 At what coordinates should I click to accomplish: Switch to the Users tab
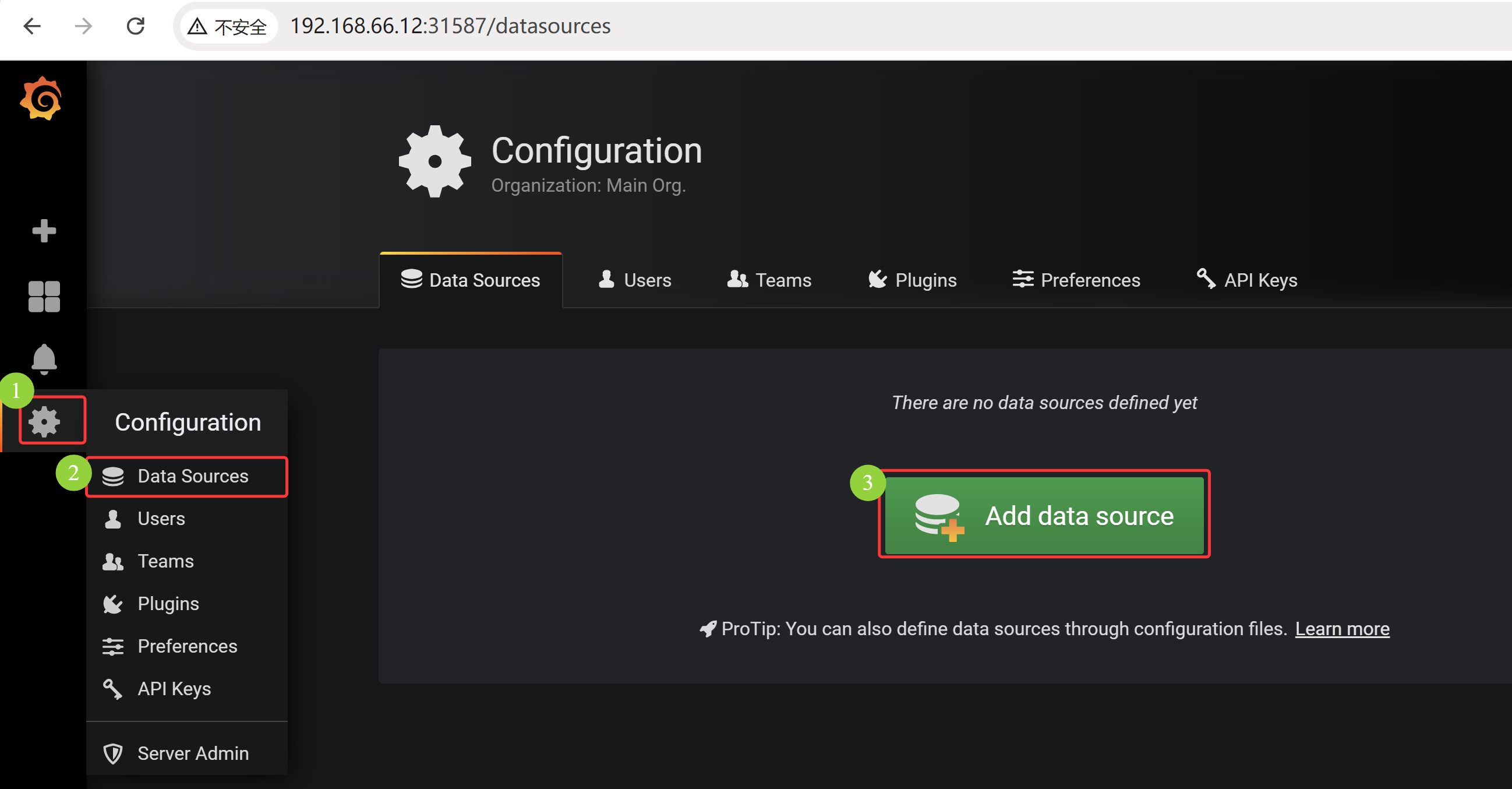coord(634,280)
